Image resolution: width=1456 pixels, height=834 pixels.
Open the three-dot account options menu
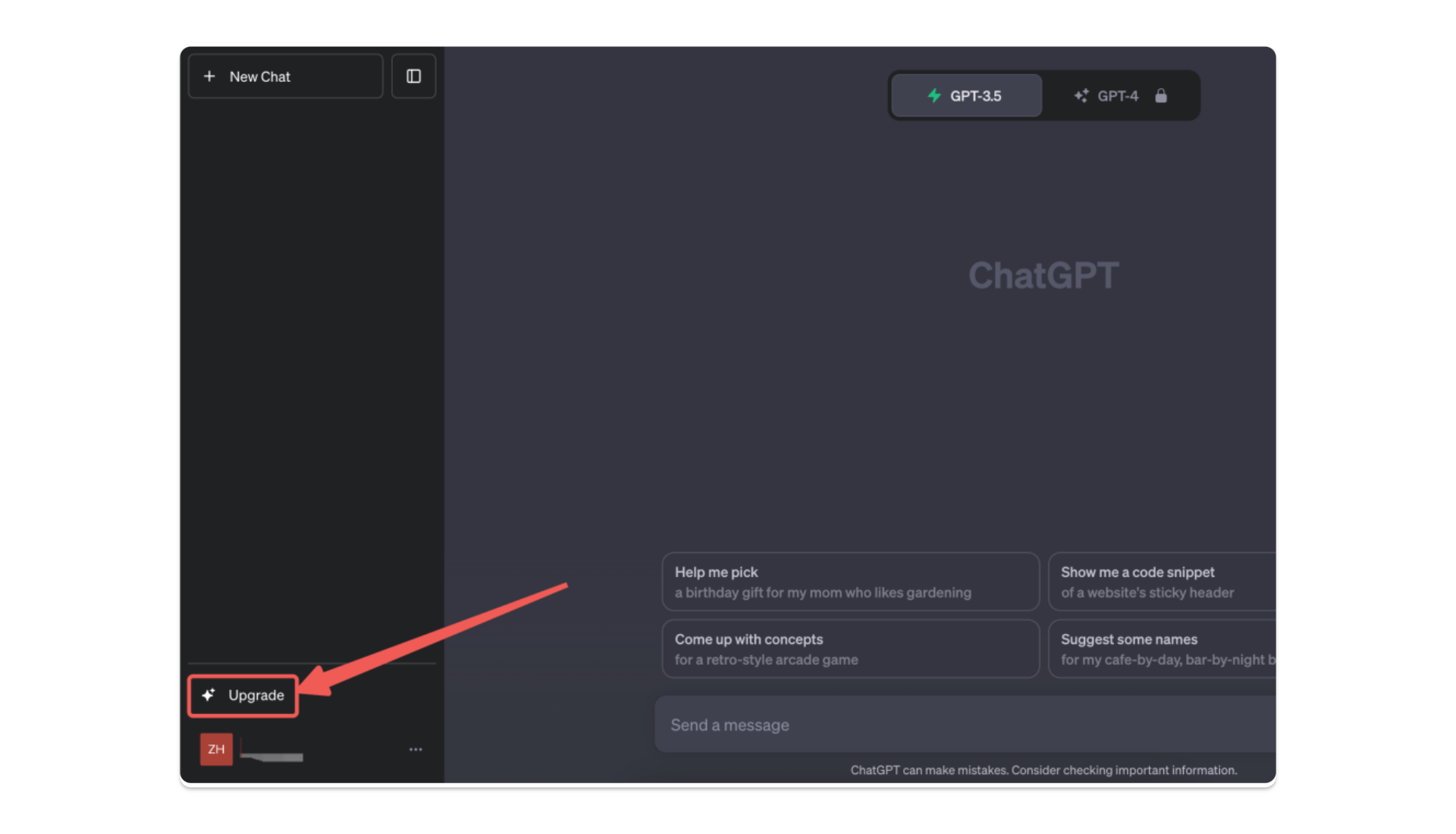click(416, 749)
